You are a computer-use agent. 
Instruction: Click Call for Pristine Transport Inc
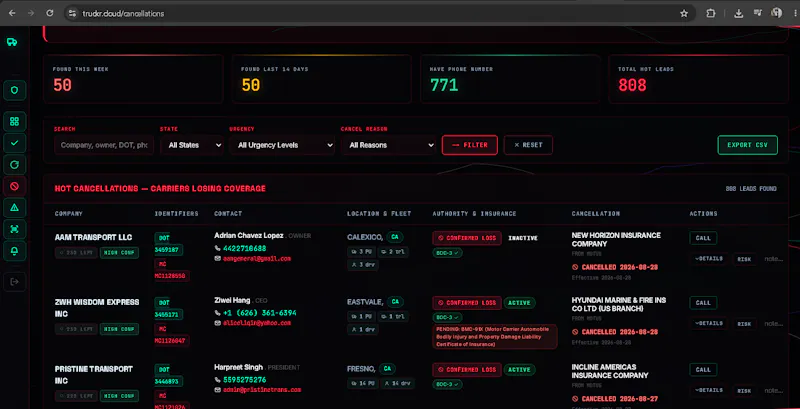(703, 370)
